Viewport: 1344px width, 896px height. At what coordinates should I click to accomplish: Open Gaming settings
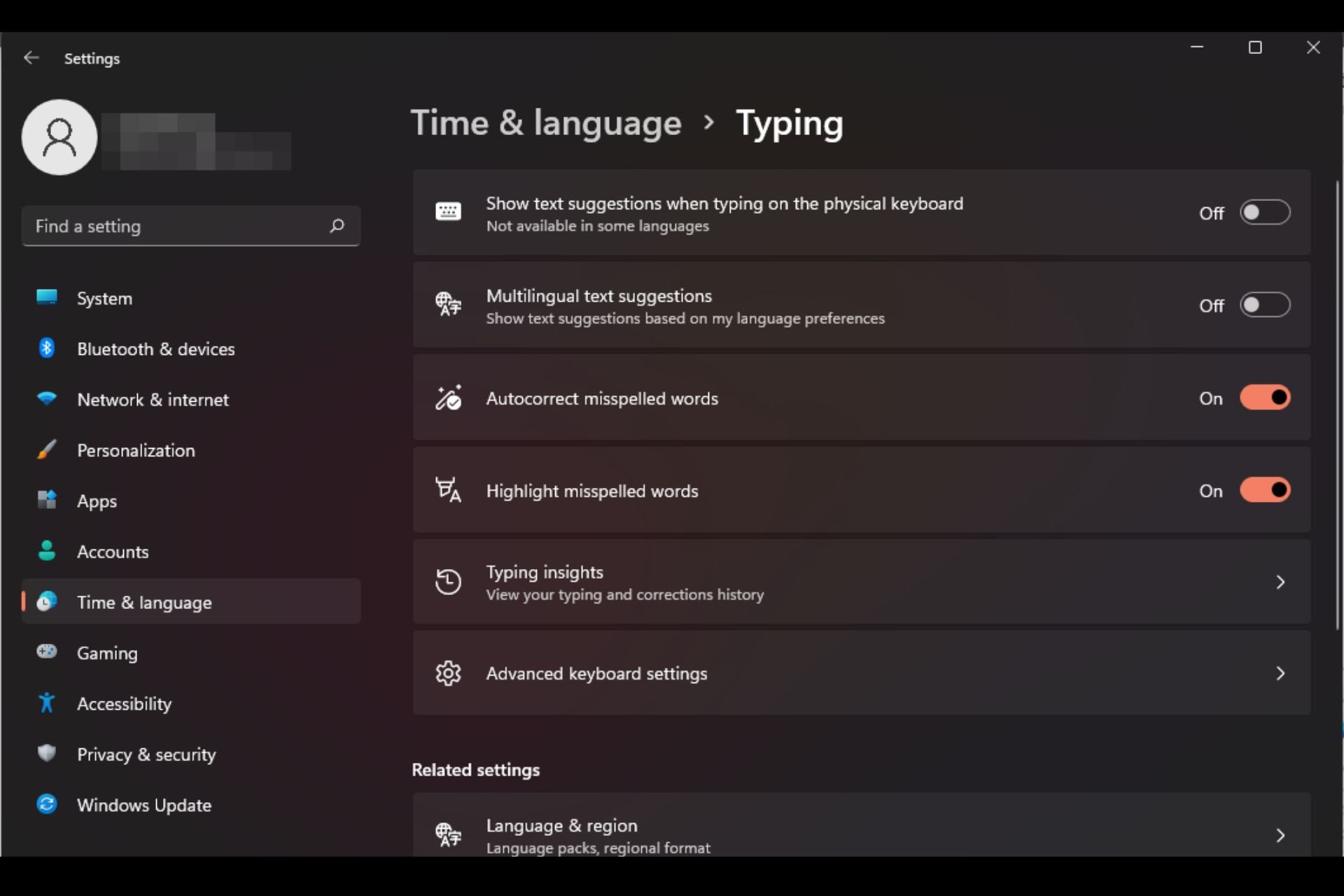coord(107,653)
